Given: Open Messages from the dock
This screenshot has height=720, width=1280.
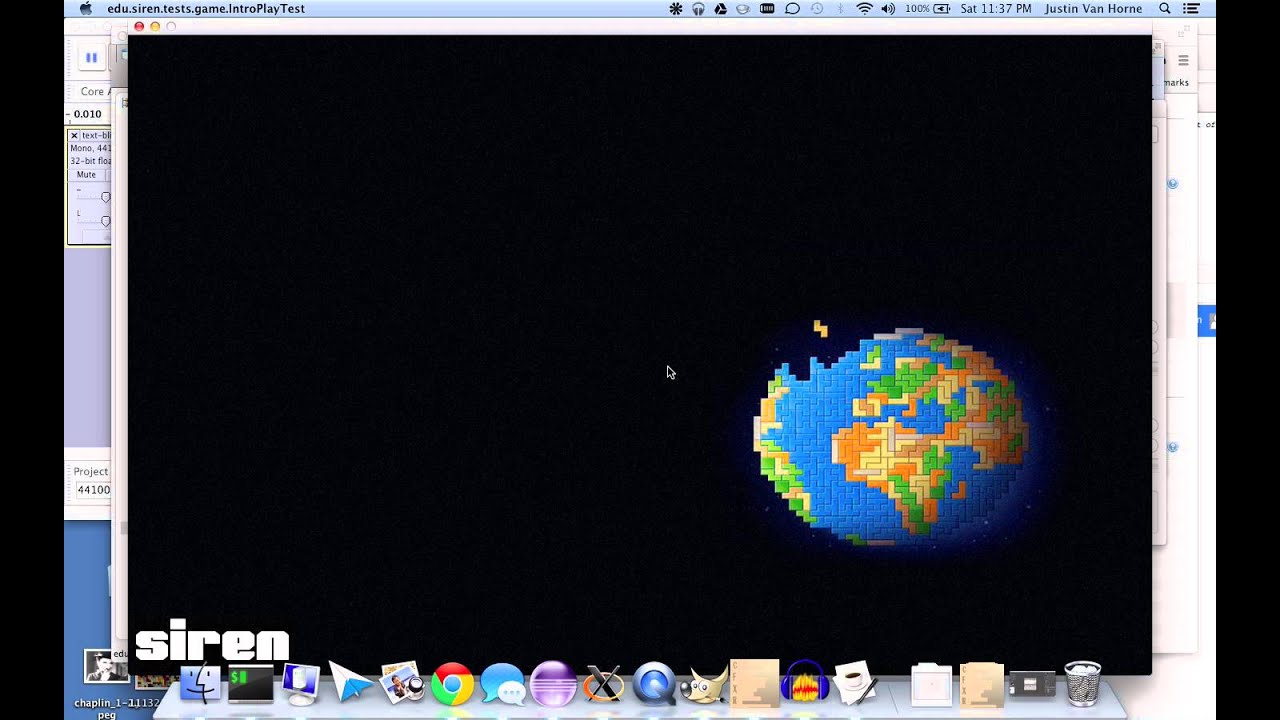Looking at the screenshot, I should (502, 685).
